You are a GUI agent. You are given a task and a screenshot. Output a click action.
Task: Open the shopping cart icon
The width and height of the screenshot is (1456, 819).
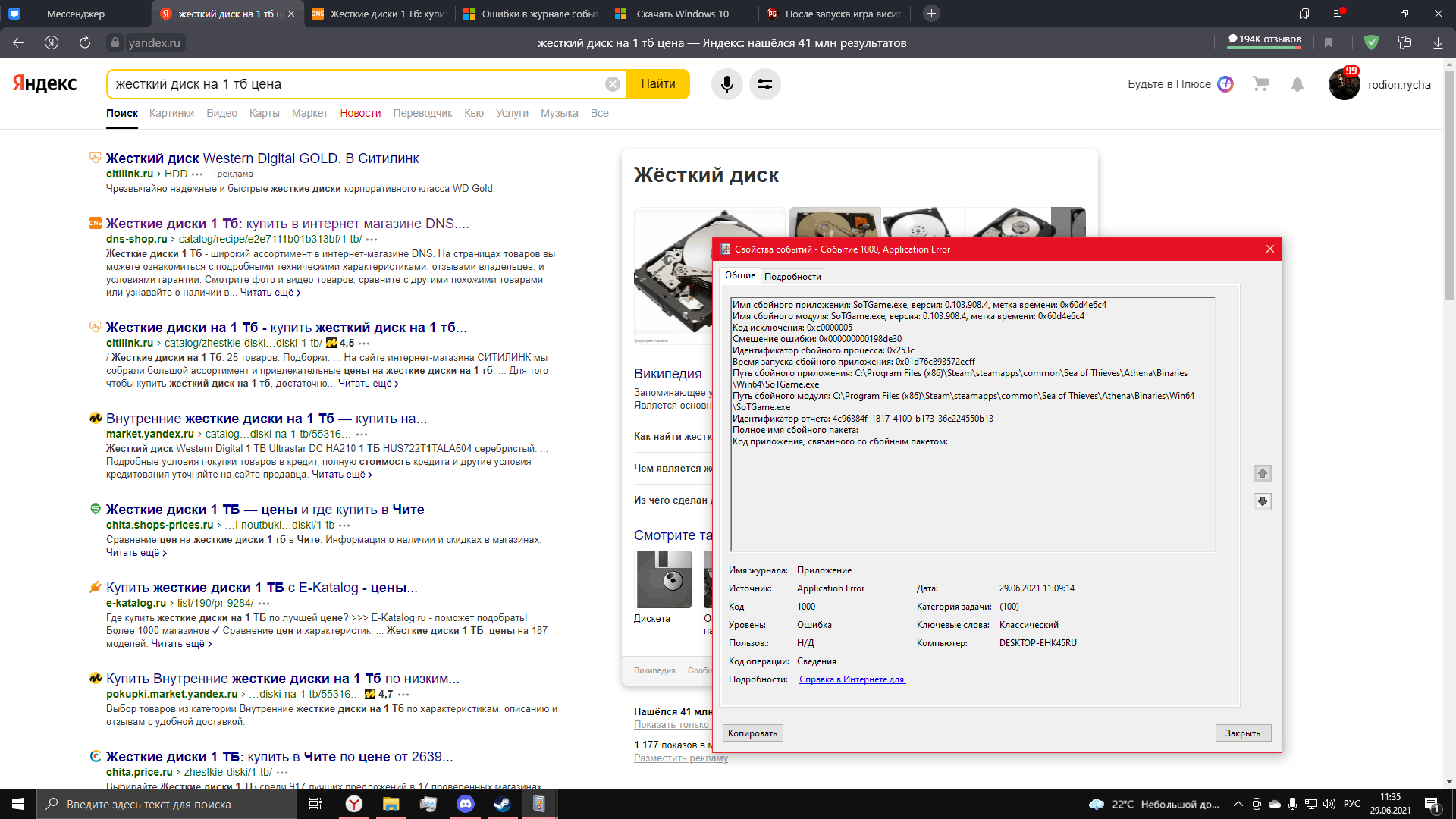[x=1261, y=84]
